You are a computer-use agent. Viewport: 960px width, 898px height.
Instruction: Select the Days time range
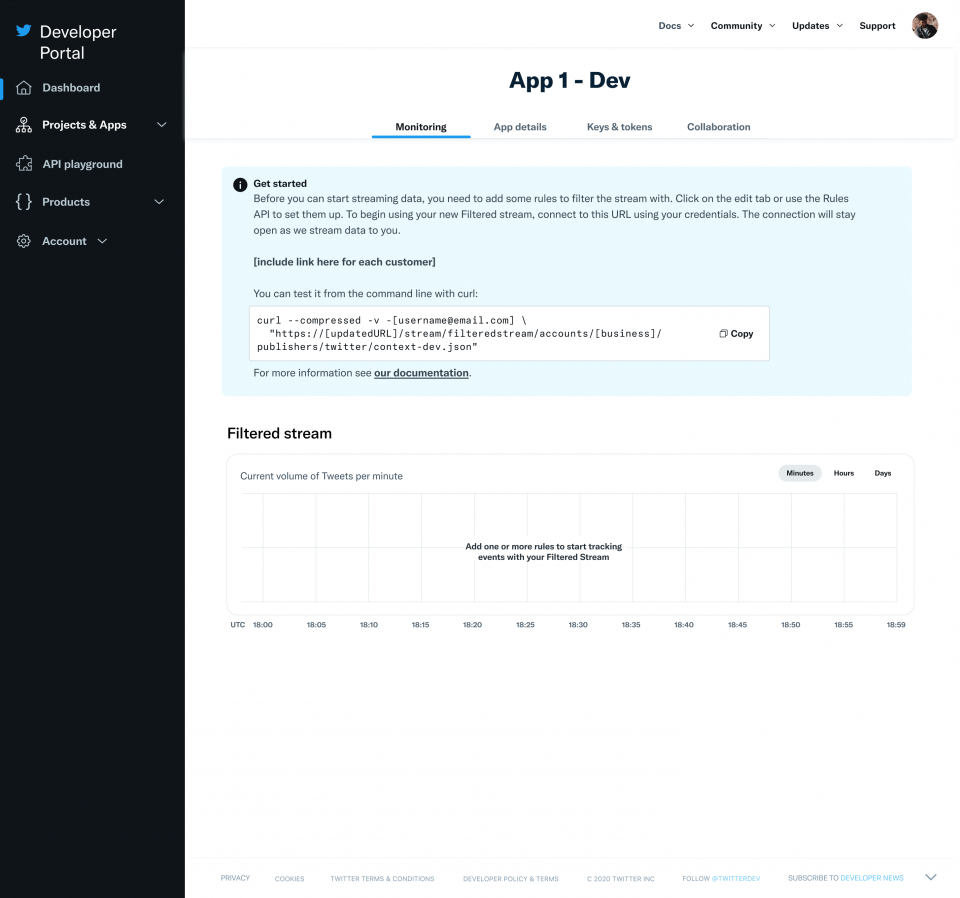pos(883,473)
